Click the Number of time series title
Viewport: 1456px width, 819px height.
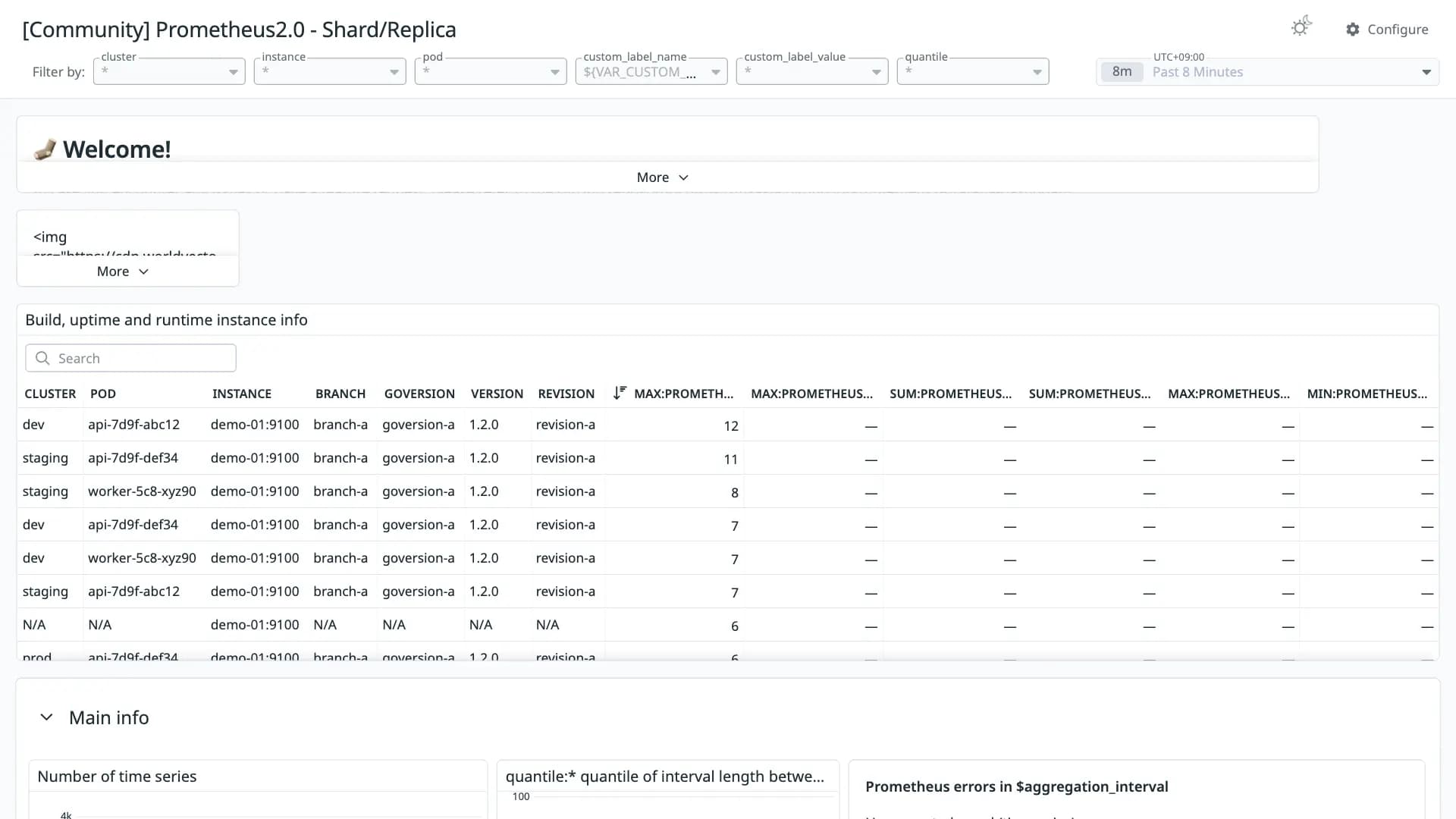(117, 777)
